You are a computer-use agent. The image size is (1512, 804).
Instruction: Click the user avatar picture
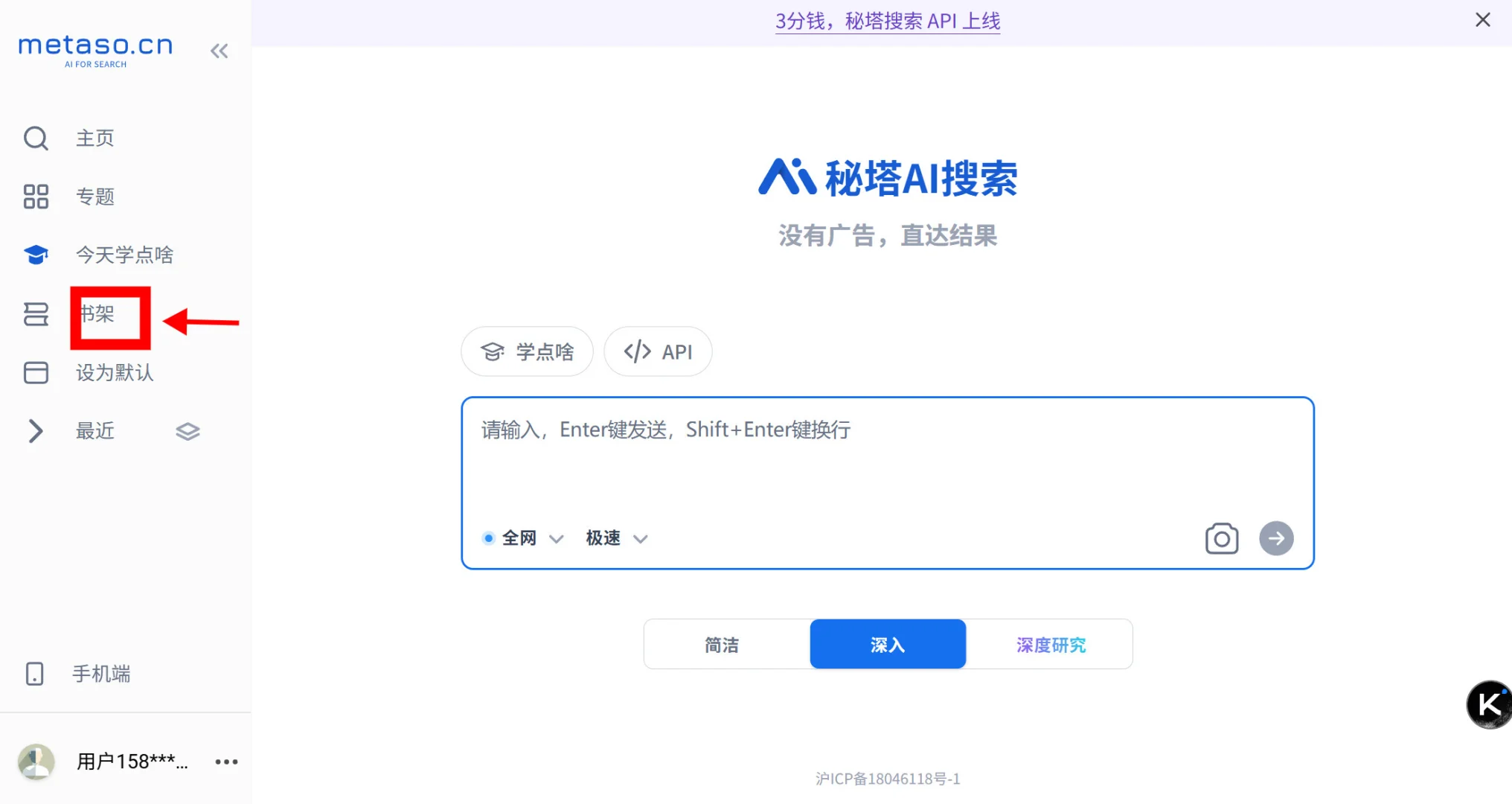click(36, 762)
